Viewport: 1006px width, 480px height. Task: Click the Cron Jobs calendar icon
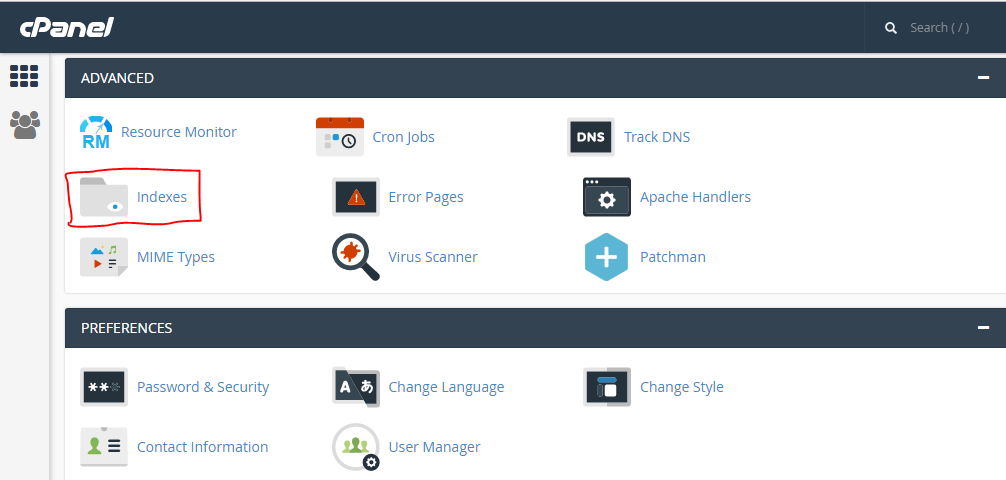(x=340, y=137)
